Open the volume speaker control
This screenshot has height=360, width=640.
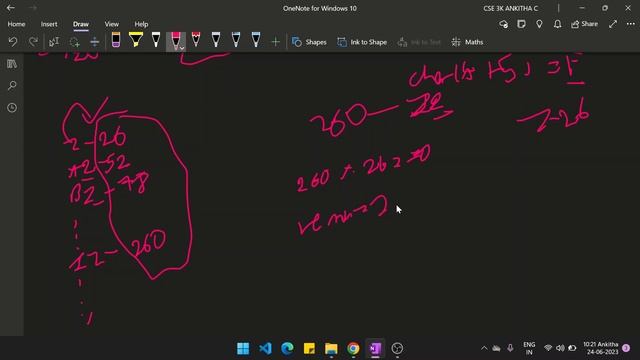[x=560, y=348]
